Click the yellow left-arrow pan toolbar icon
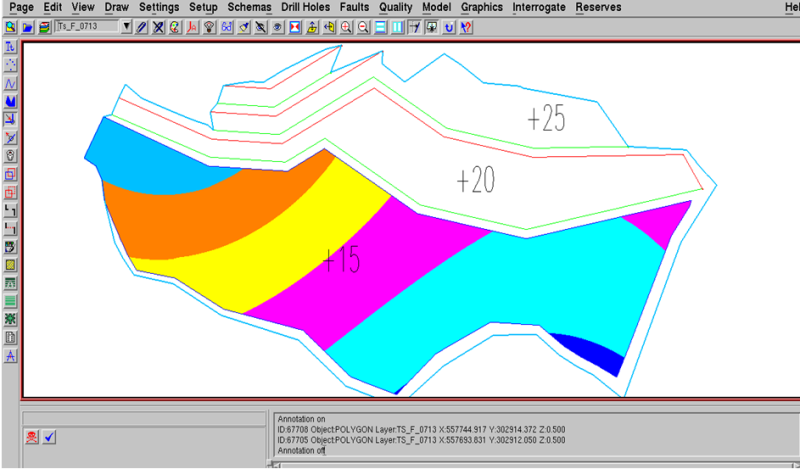The height and width of the screenshot is (469, 800). (x=329, y=27)
